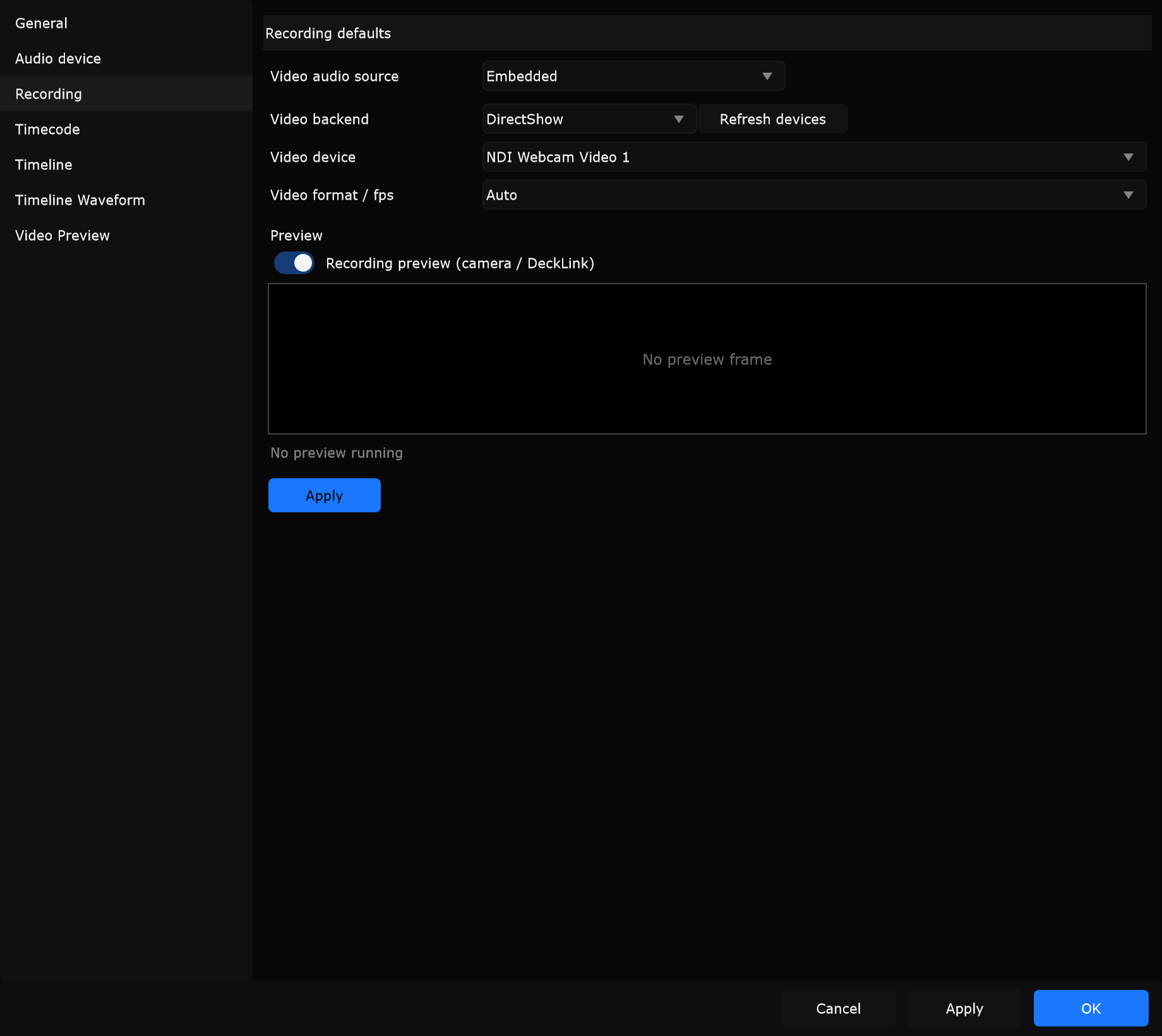Click the No preview frame area
The image size is (1162, 1036).
pyautogui.click(x=707, y=359)
